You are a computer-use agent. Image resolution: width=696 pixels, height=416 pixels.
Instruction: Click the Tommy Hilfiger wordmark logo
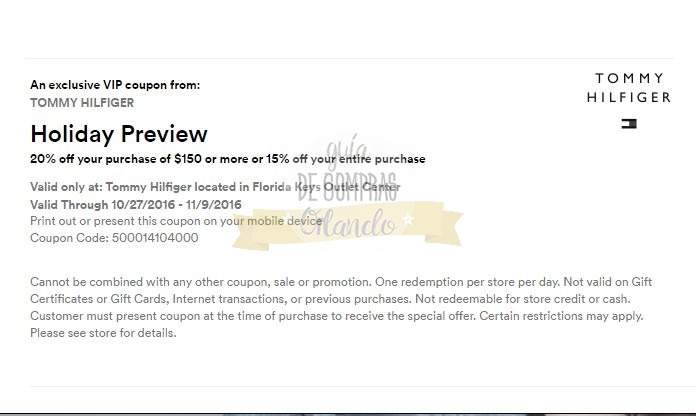629,88
